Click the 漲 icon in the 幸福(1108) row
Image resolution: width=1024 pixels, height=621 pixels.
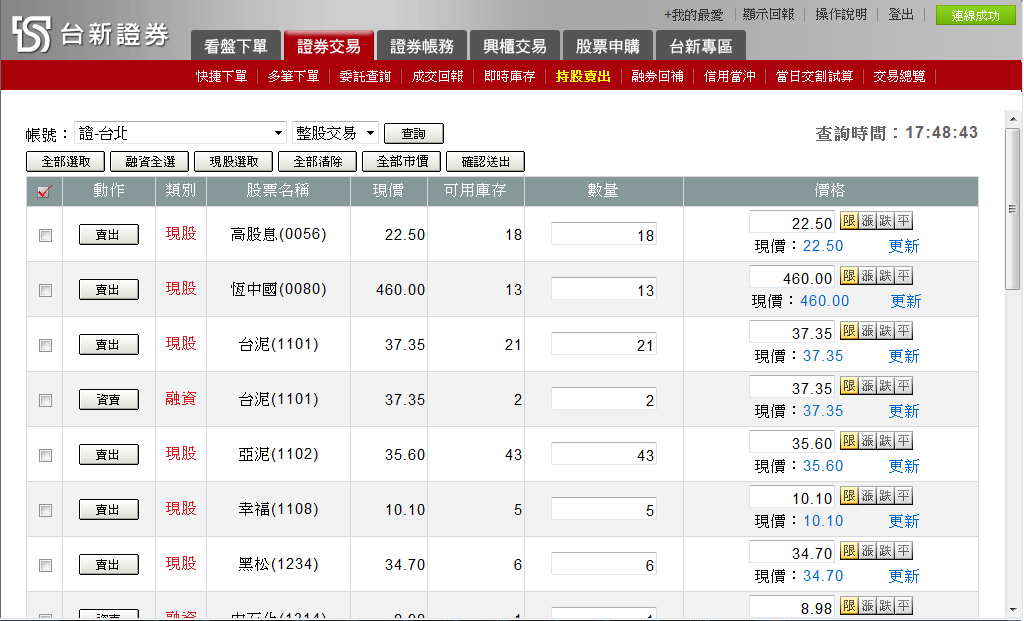[x=866, y=497]
